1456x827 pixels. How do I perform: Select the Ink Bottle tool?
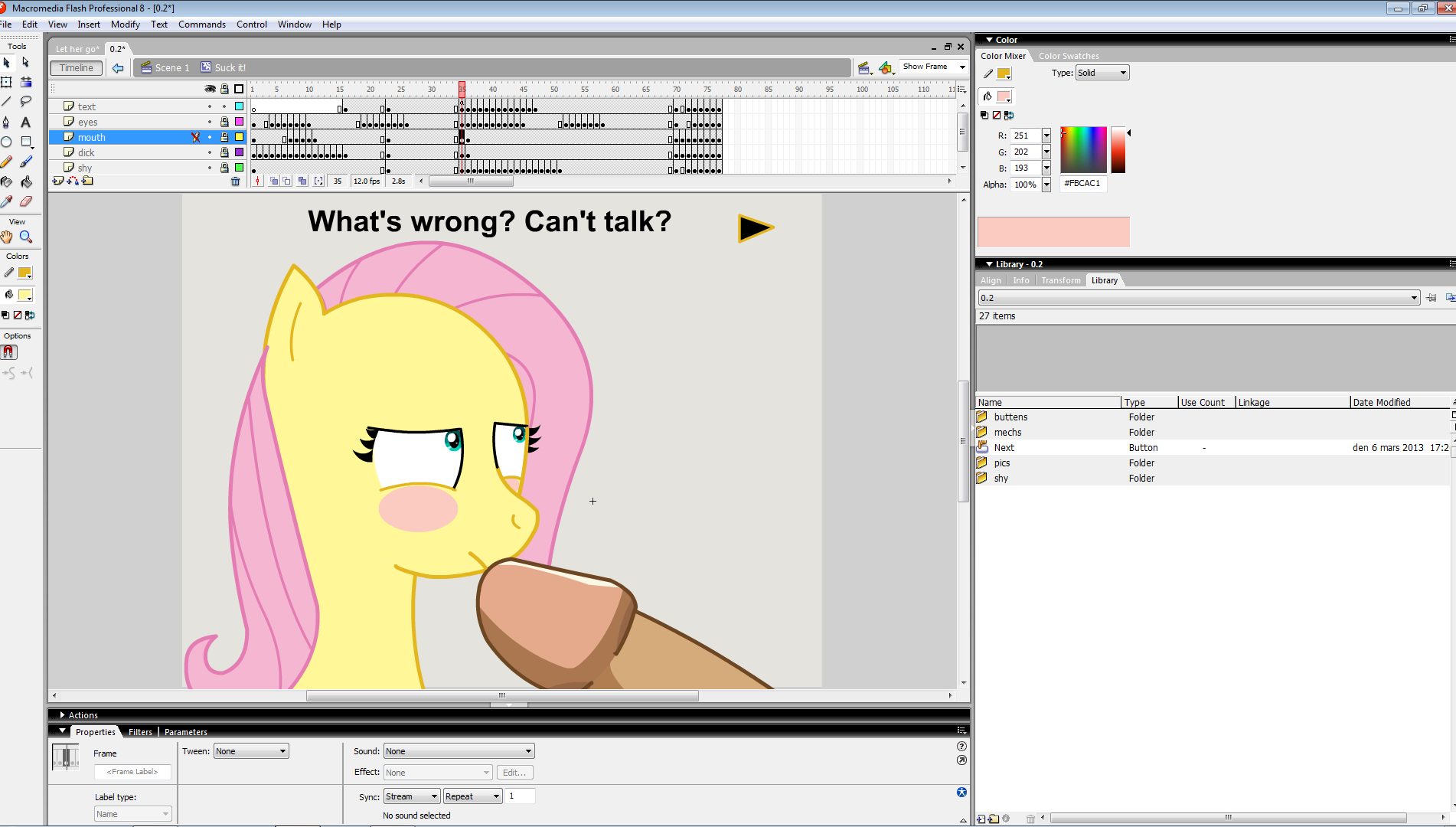(x=7, y=181)
